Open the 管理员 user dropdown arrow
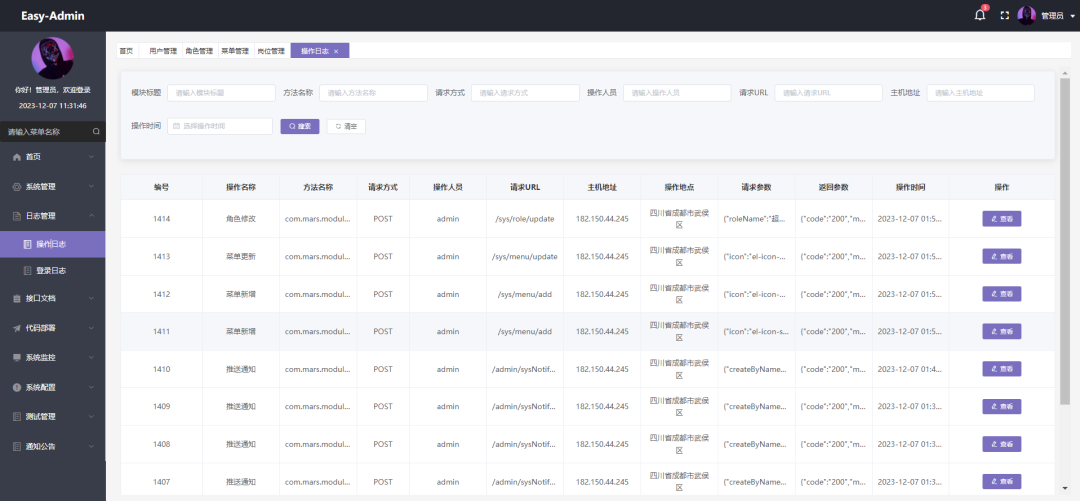1080x501 pixels. point(1073,16)
